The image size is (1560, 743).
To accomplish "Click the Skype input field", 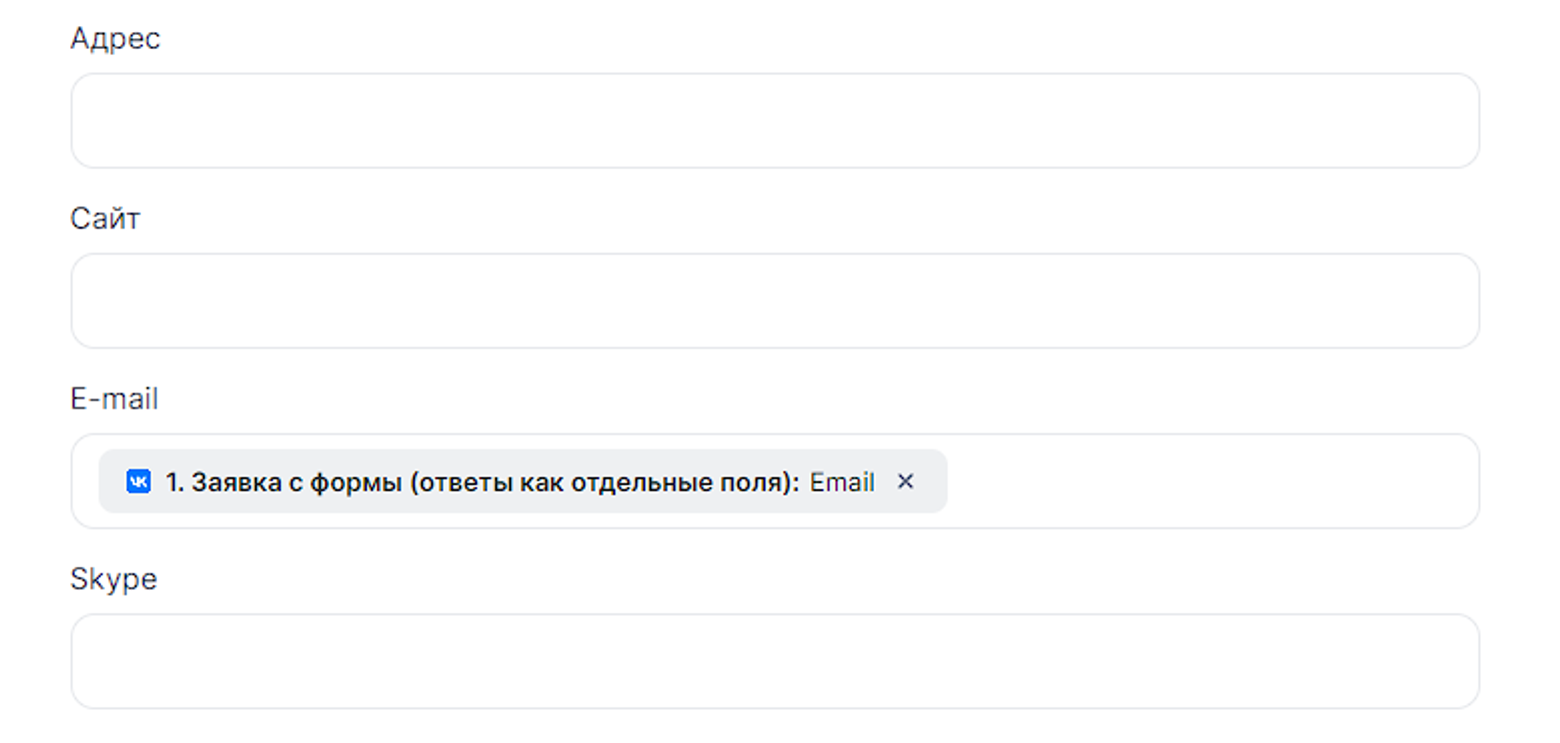I will (x=774, y=661).
